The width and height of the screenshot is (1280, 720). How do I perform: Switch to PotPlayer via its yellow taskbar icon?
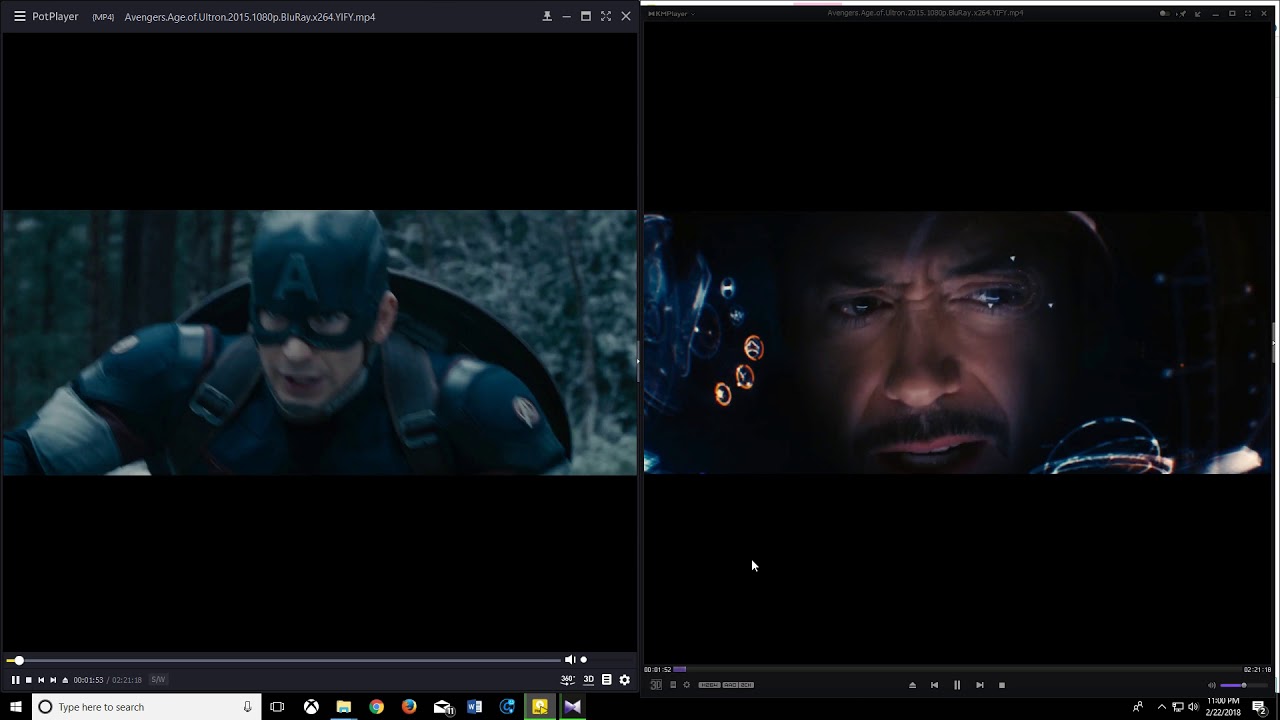click(540, 707)
